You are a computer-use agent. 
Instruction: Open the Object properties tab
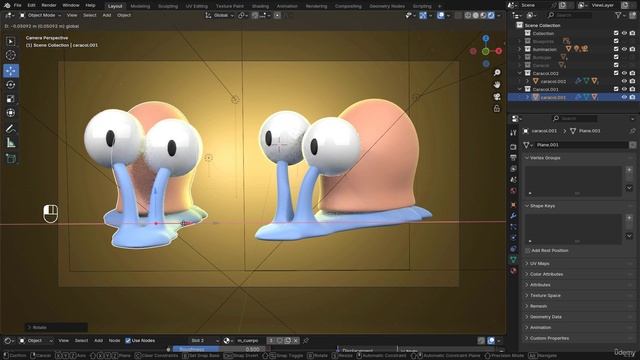(513, 204)
